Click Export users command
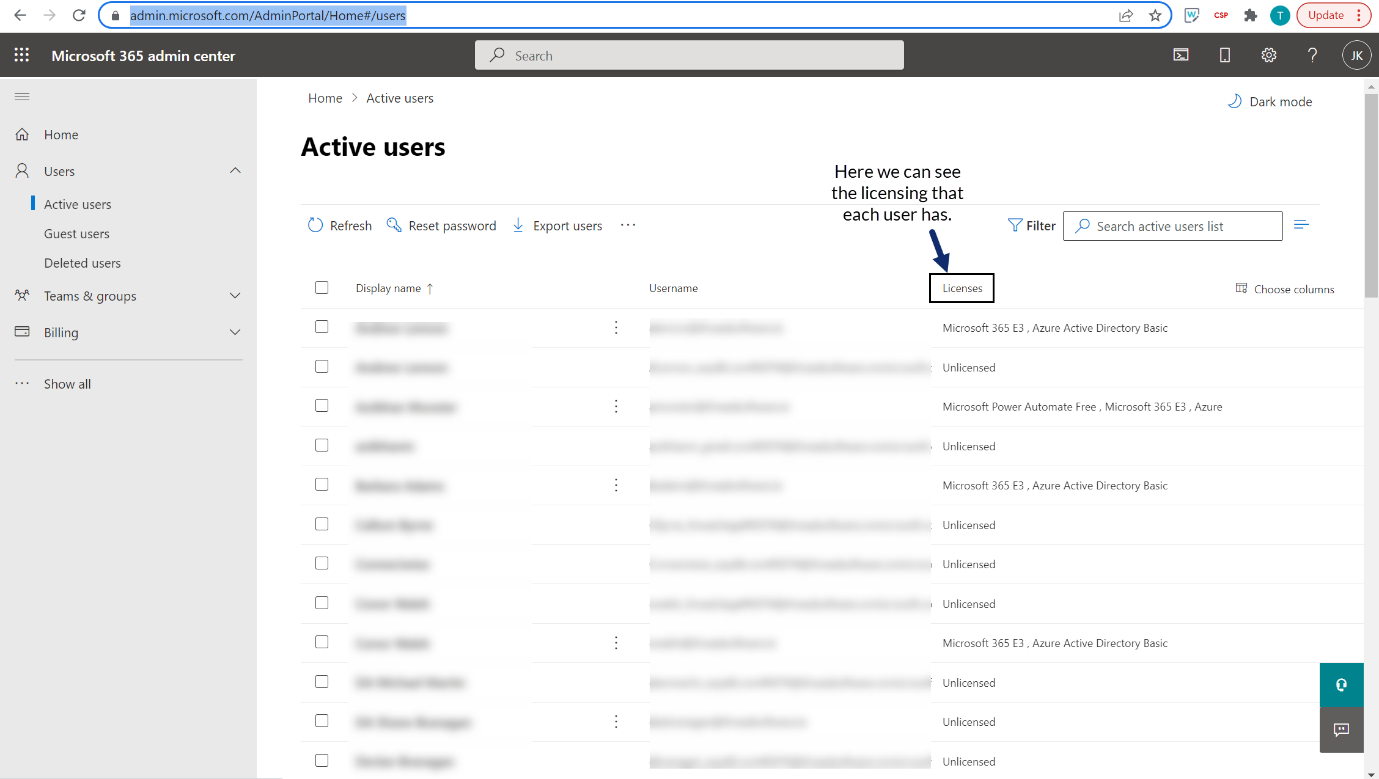 (557, 226)
